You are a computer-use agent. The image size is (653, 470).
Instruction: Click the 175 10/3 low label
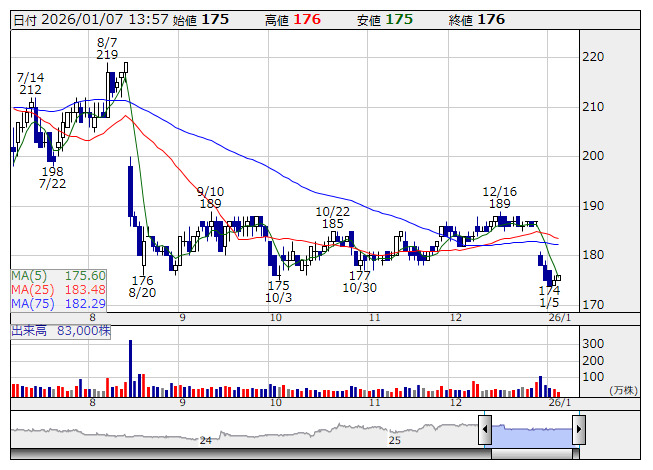[279, 291]
